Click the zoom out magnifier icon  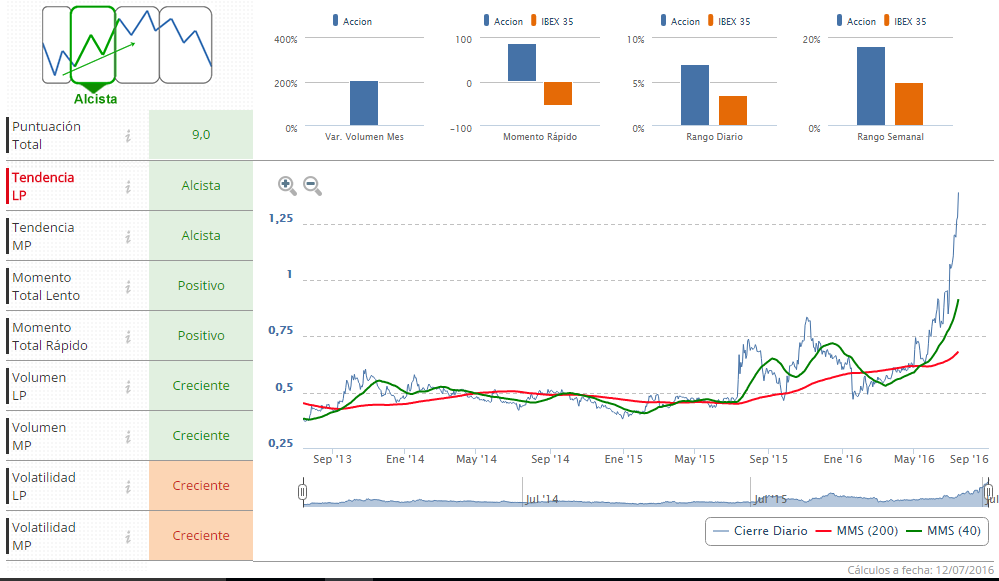(312, 184)
